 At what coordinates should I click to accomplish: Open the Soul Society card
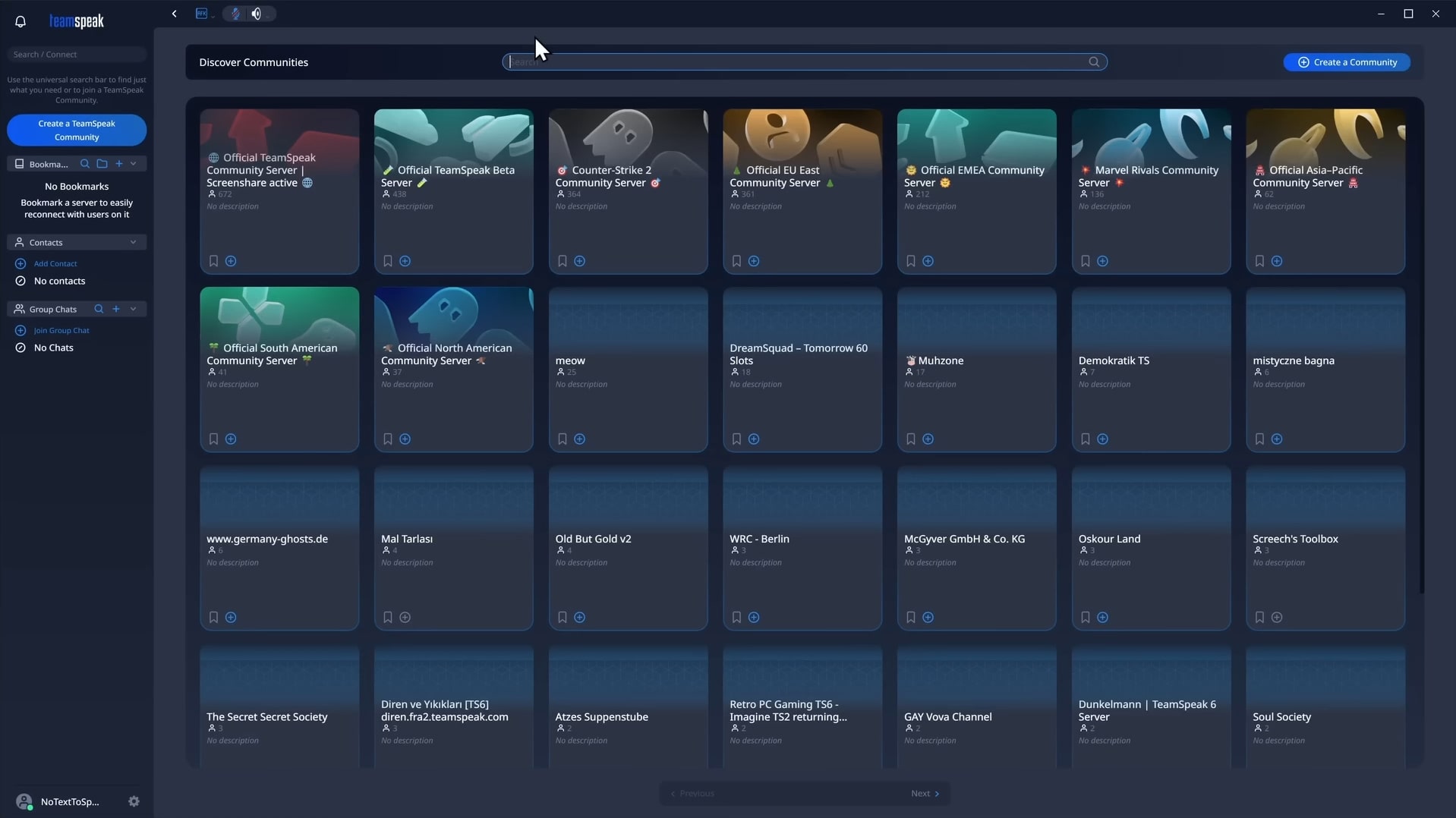[1325, 706]
